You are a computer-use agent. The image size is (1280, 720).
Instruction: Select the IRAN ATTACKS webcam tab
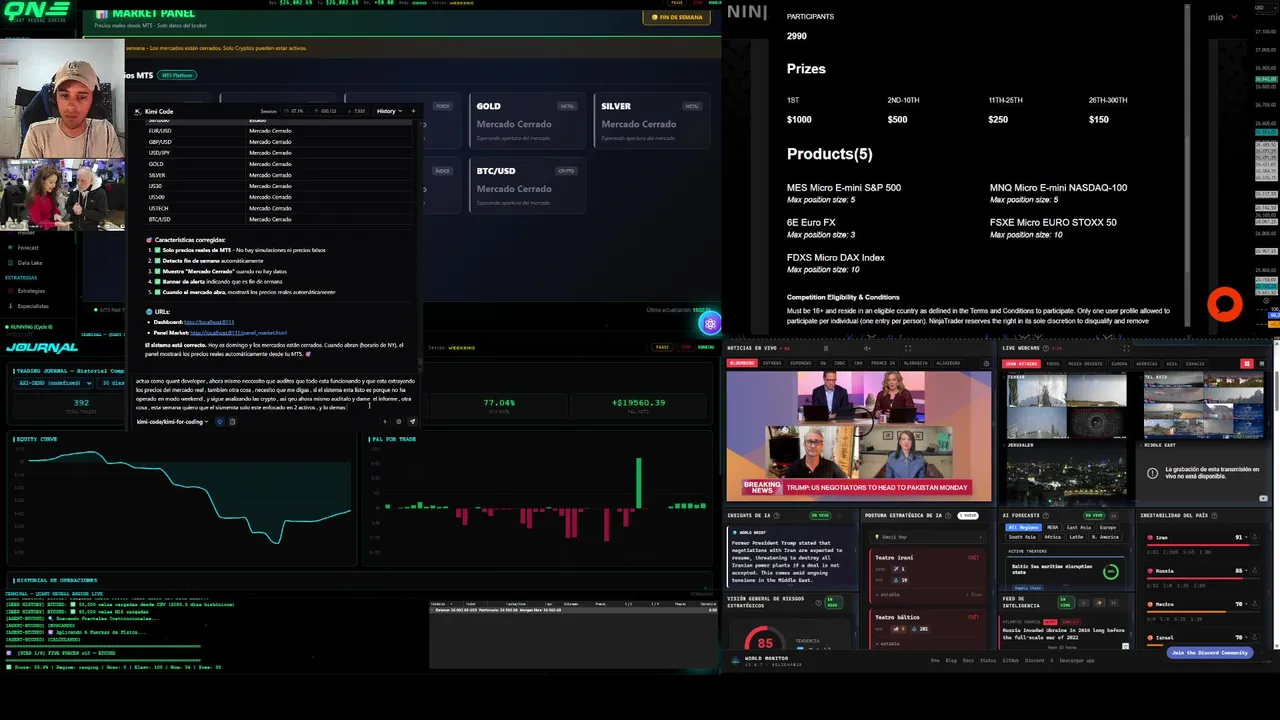coord(1021,363)
